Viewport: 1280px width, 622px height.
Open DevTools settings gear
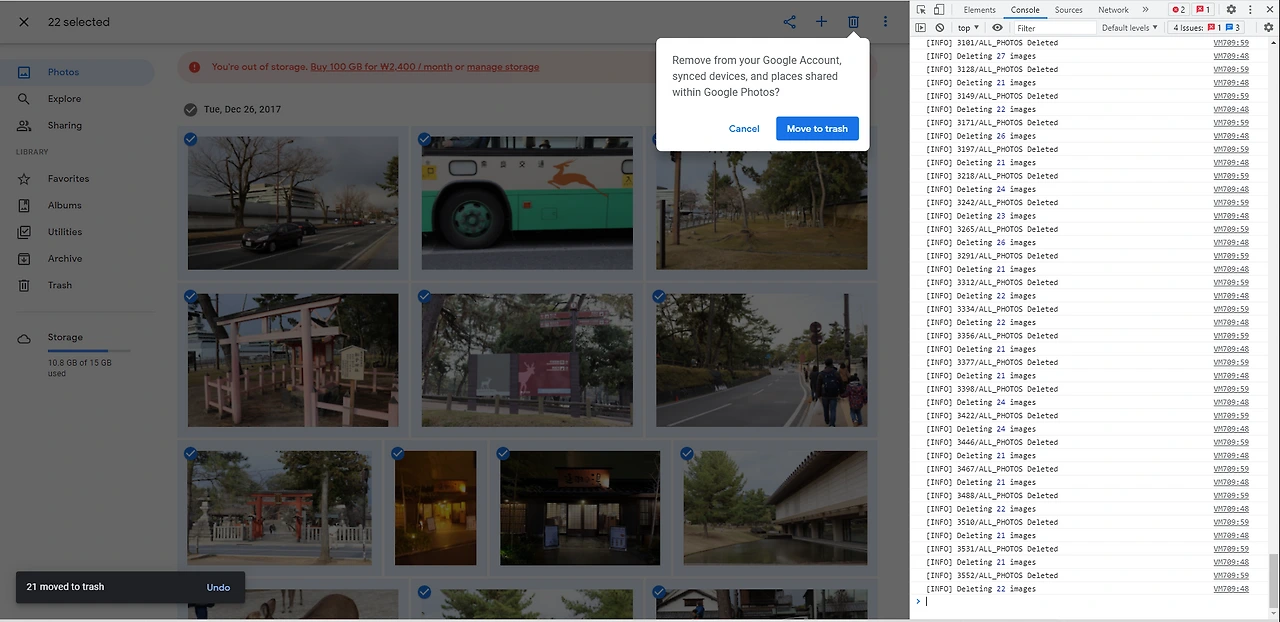(x=1231, y=10)
